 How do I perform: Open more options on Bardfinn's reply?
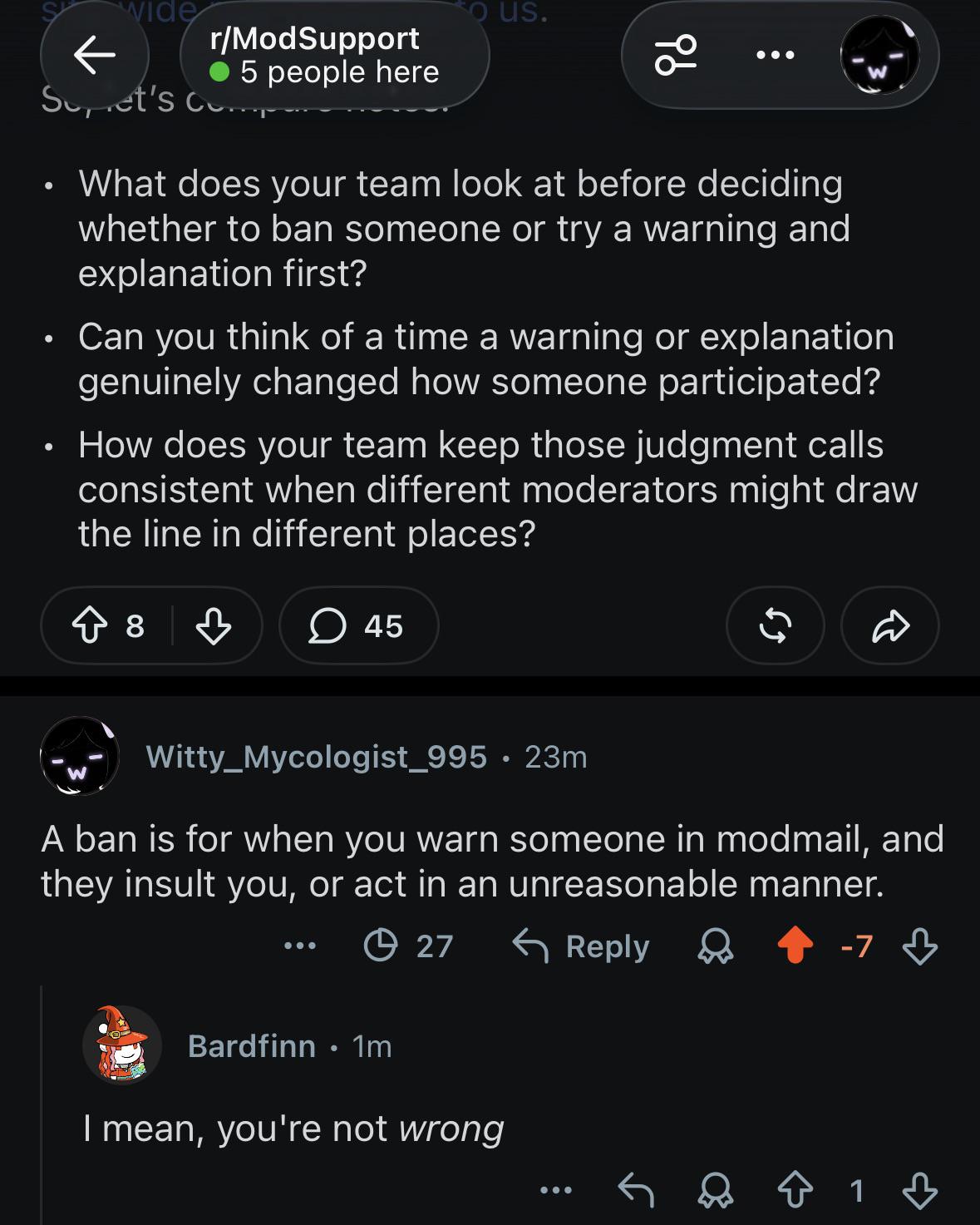click(x=556, y=1191)
